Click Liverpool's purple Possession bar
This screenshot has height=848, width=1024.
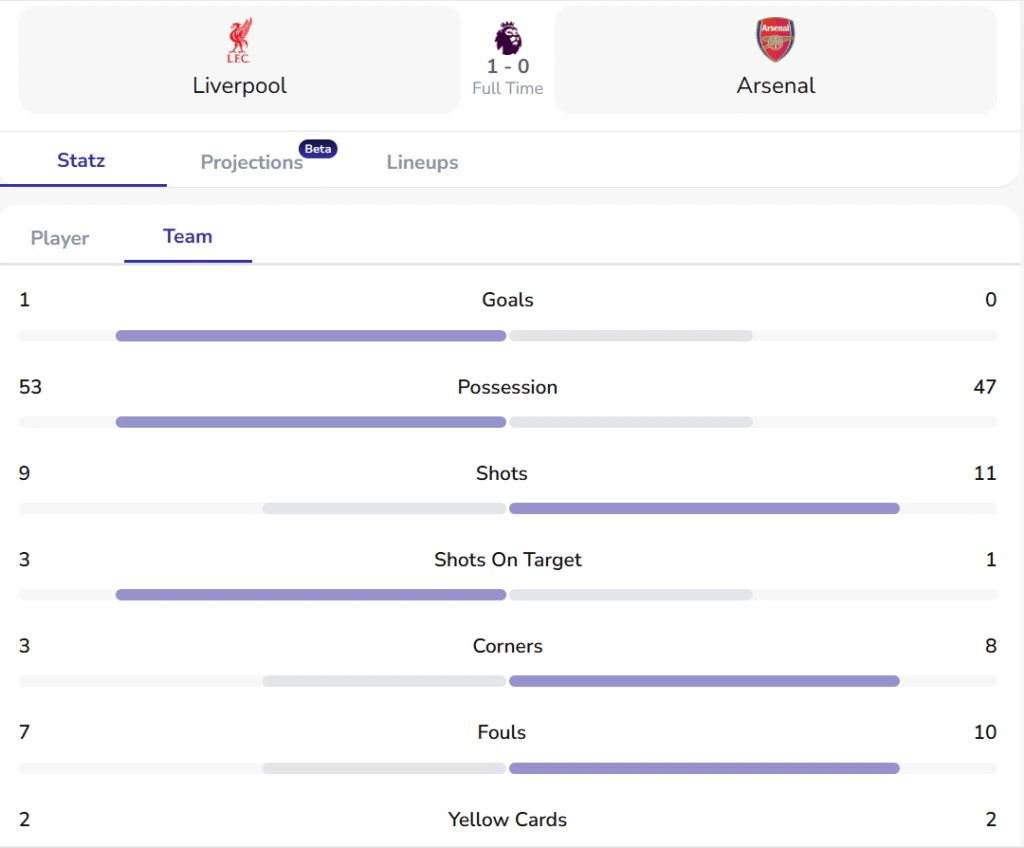[x=311, y=422]
